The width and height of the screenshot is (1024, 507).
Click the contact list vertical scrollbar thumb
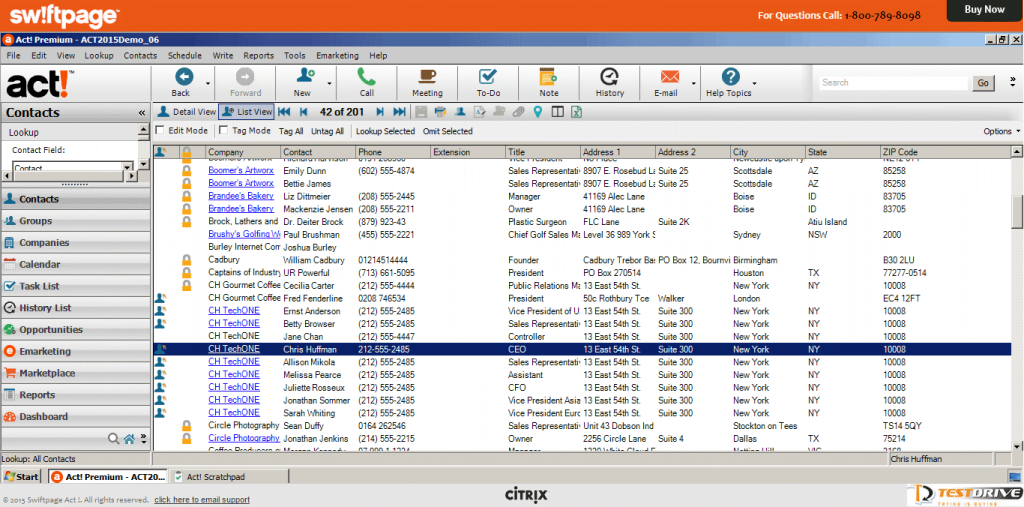point(1017,211)
